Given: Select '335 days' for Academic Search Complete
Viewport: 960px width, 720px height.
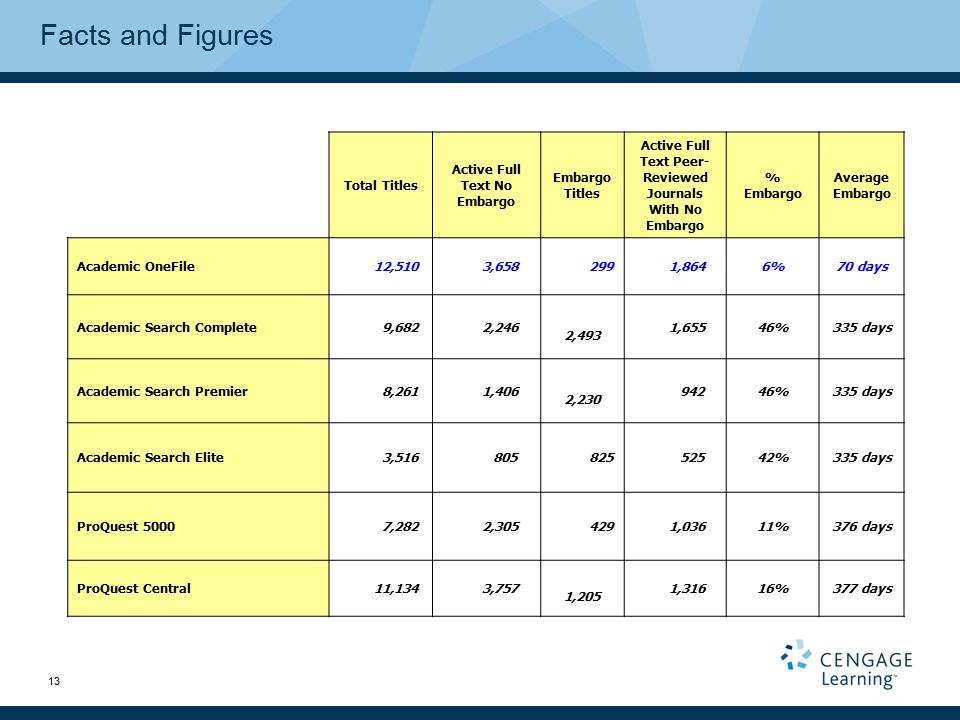Looking at the screenshot, I should point(863,328).
